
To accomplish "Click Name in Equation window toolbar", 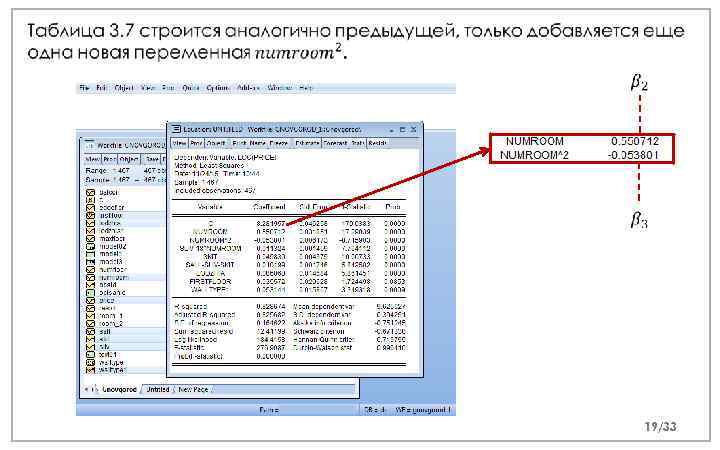I will (257, 144).
